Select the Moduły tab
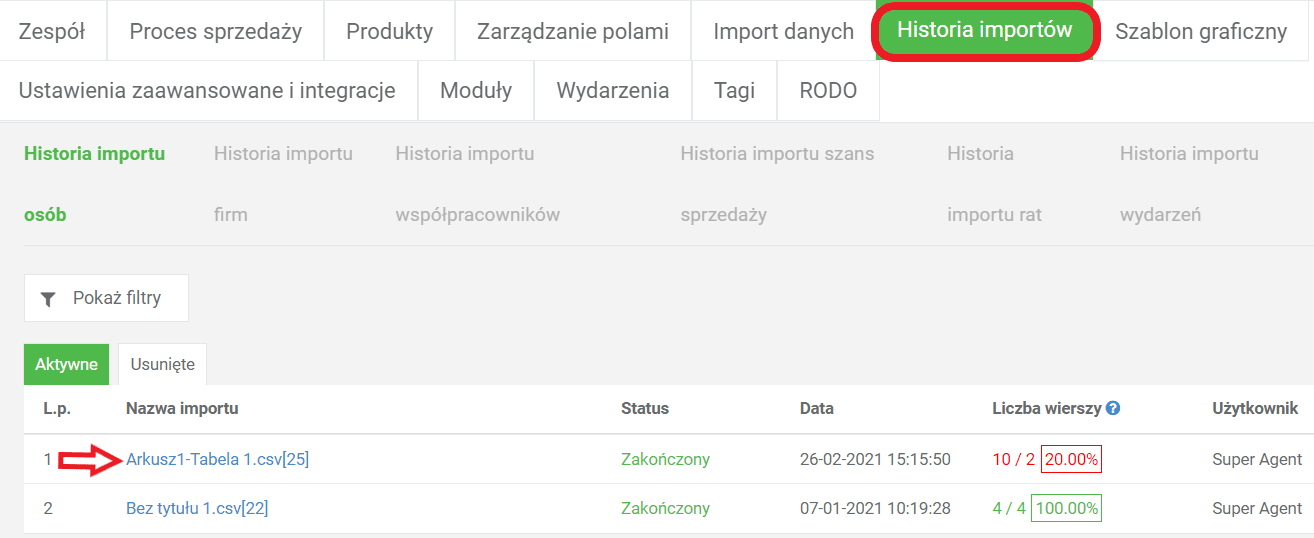The width and height of the screenshot is (1314, 538). 476,91
